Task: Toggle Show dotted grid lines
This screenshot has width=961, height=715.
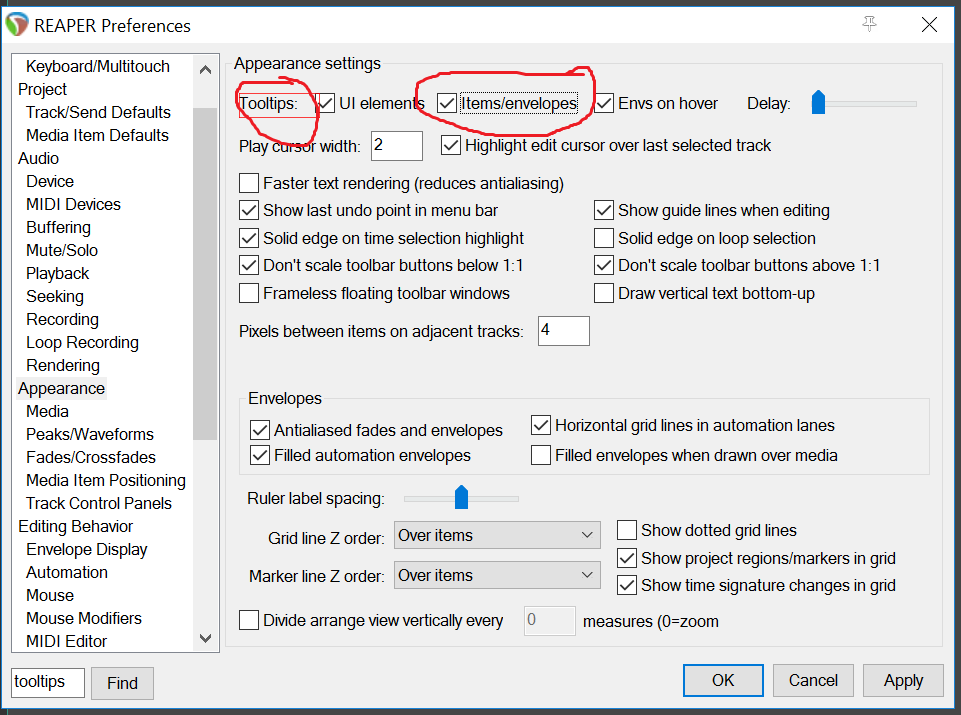Action: [x=627, y=530]
